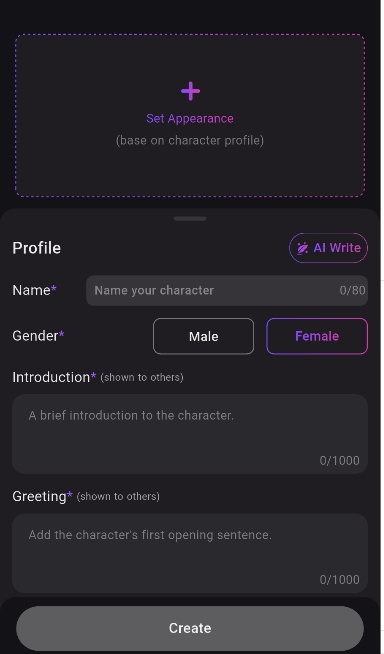Click the Create button
Image resolution: width=384 pixels, height=654 pixels.
tap(190, 628)
